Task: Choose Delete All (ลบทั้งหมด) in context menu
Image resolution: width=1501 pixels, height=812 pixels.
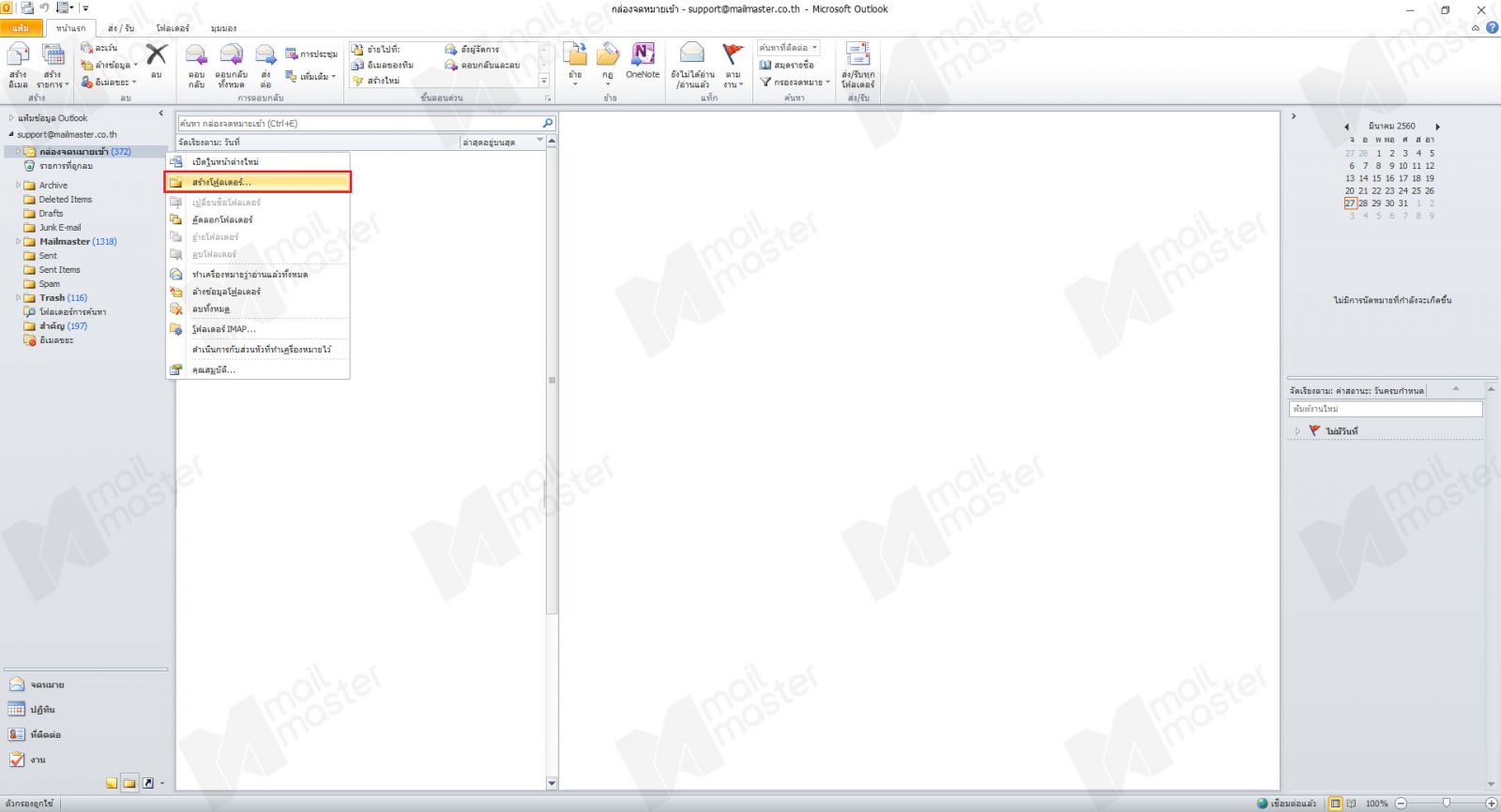Action: 258,308
